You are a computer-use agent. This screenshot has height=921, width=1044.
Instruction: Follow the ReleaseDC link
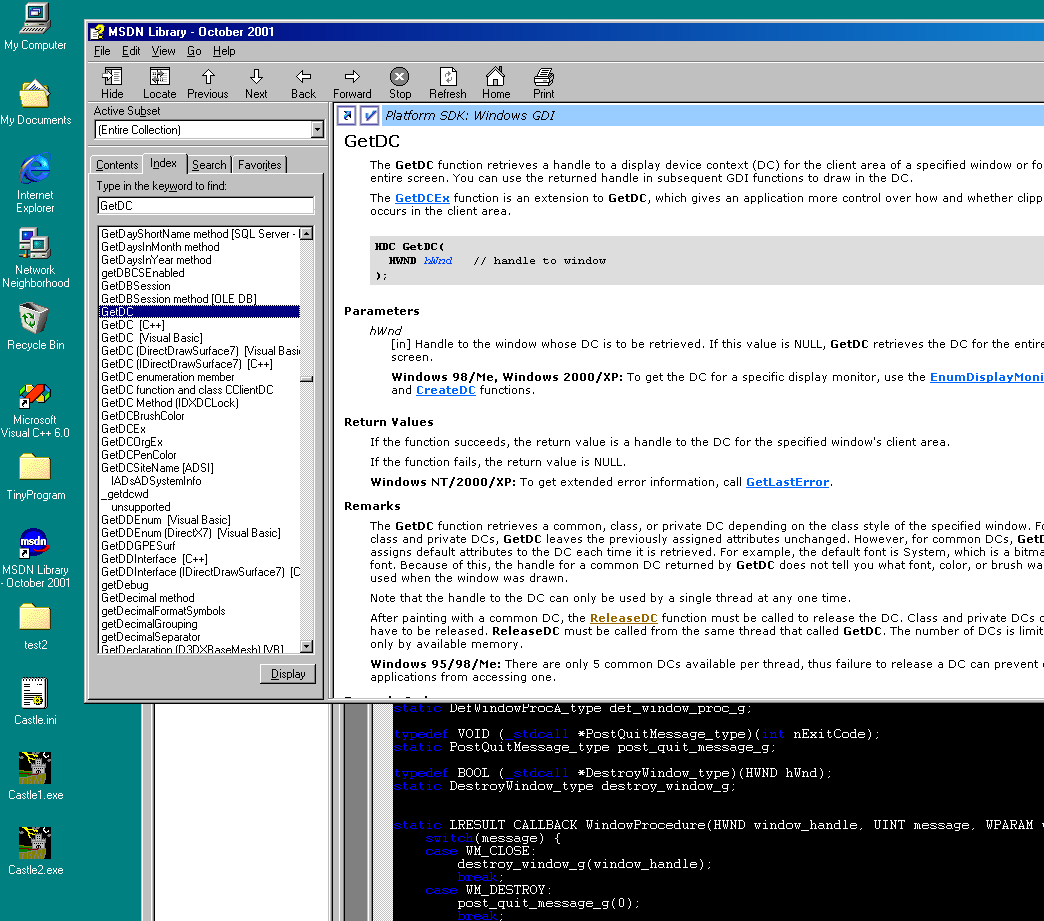[x=623, y=618]
